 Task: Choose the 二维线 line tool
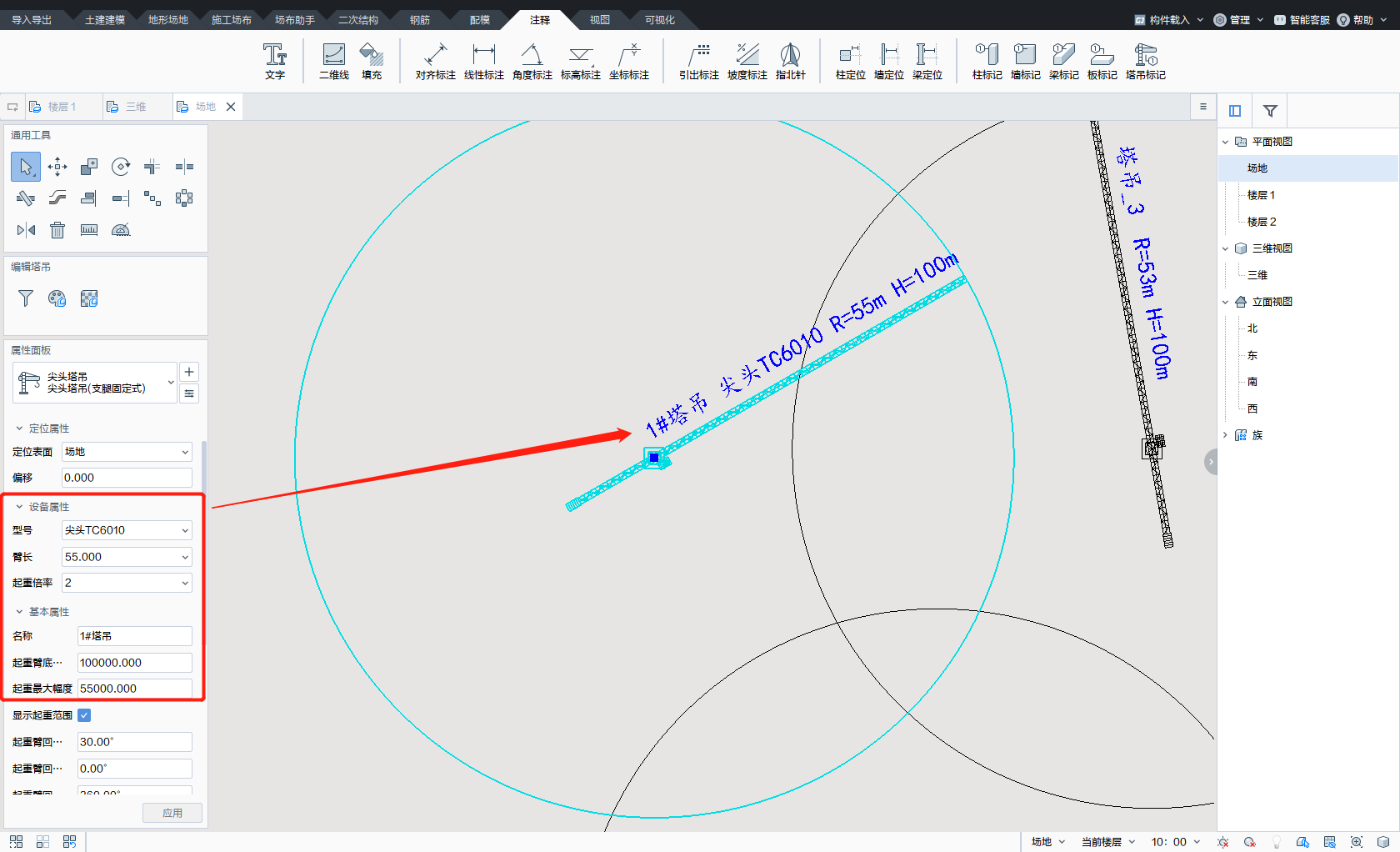[x=334, y=62]
